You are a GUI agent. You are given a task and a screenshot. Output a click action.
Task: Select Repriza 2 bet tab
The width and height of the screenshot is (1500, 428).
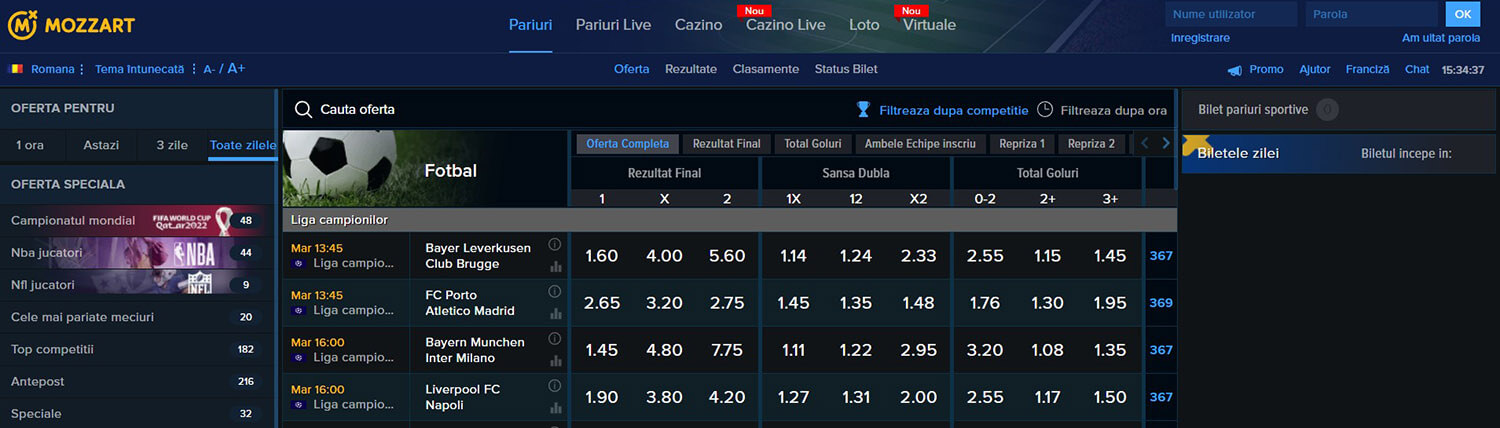(x=1091, y=144)
